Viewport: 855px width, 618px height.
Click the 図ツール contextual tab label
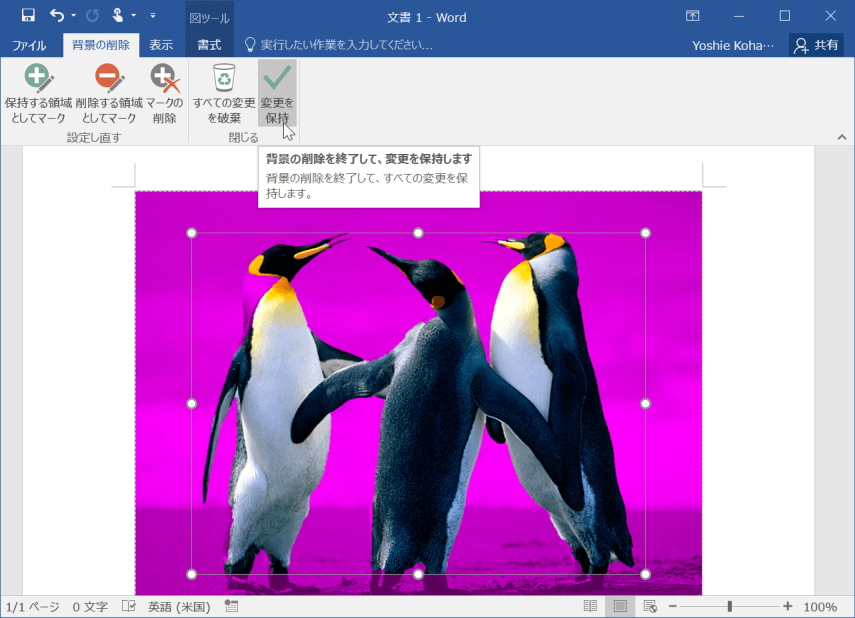point(209,18)
